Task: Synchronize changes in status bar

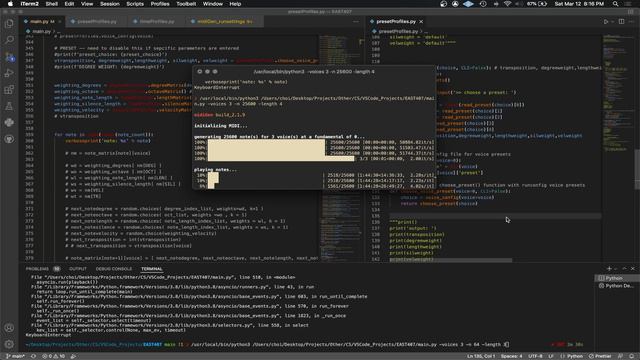Action: pos(33,356)
